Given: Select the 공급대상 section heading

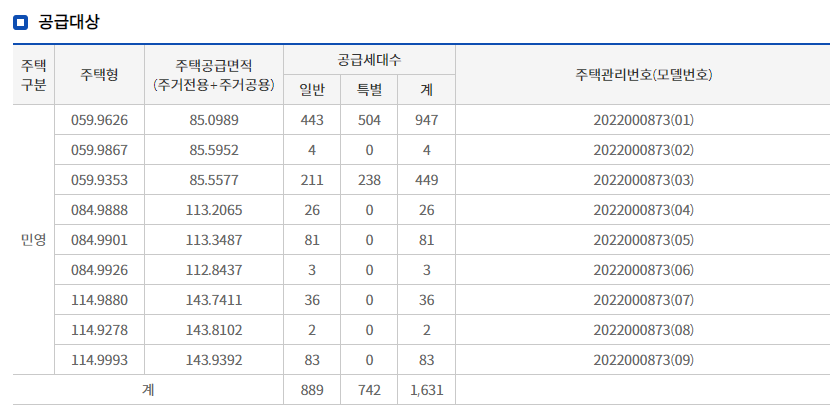Looking at the screenshot, I should pos(69,22).
